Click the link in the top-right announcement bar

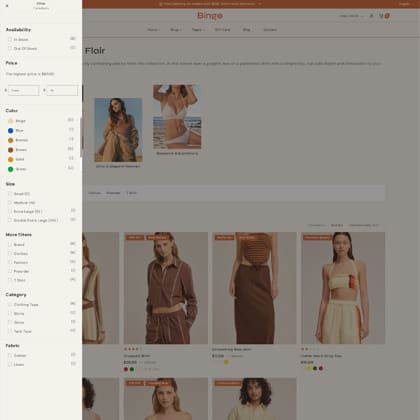click(x=404, y=4)
